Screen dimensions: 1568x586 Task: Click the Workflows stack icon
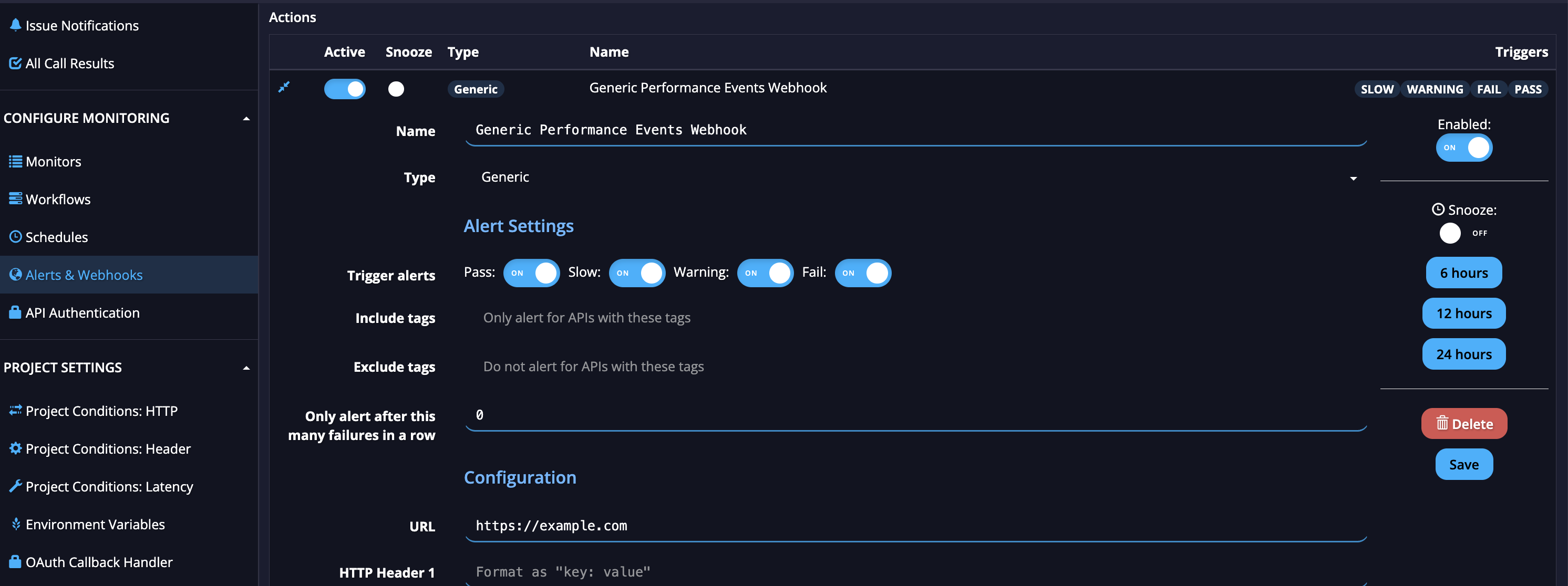(x=15, y=198)
